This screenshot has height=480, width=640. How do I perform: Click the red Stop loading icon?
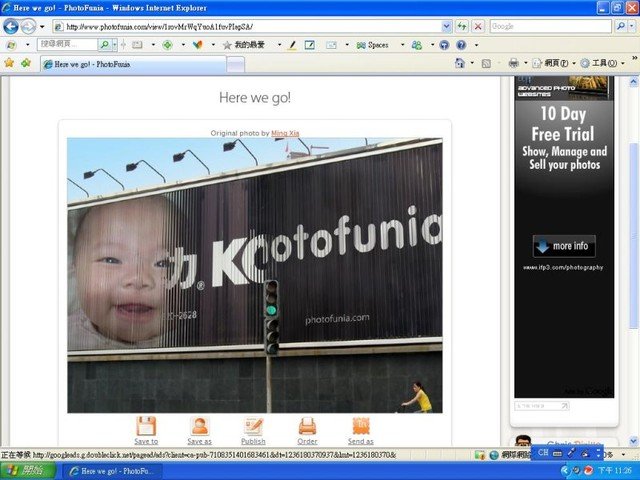[478, 27]
